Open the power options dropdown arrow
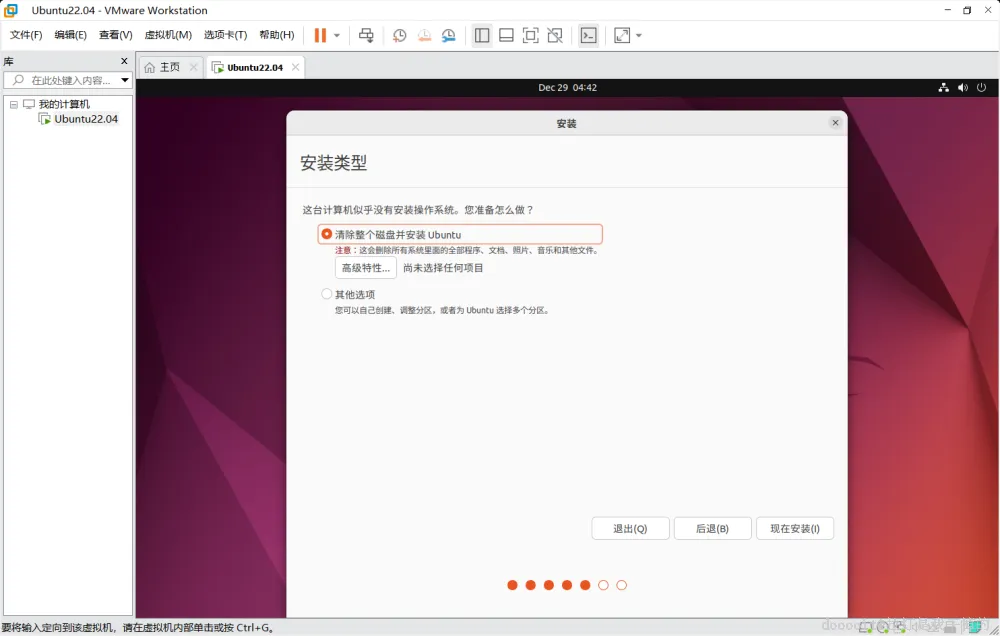This screenshot has height=636, width=1000. (x=337, y=36)
